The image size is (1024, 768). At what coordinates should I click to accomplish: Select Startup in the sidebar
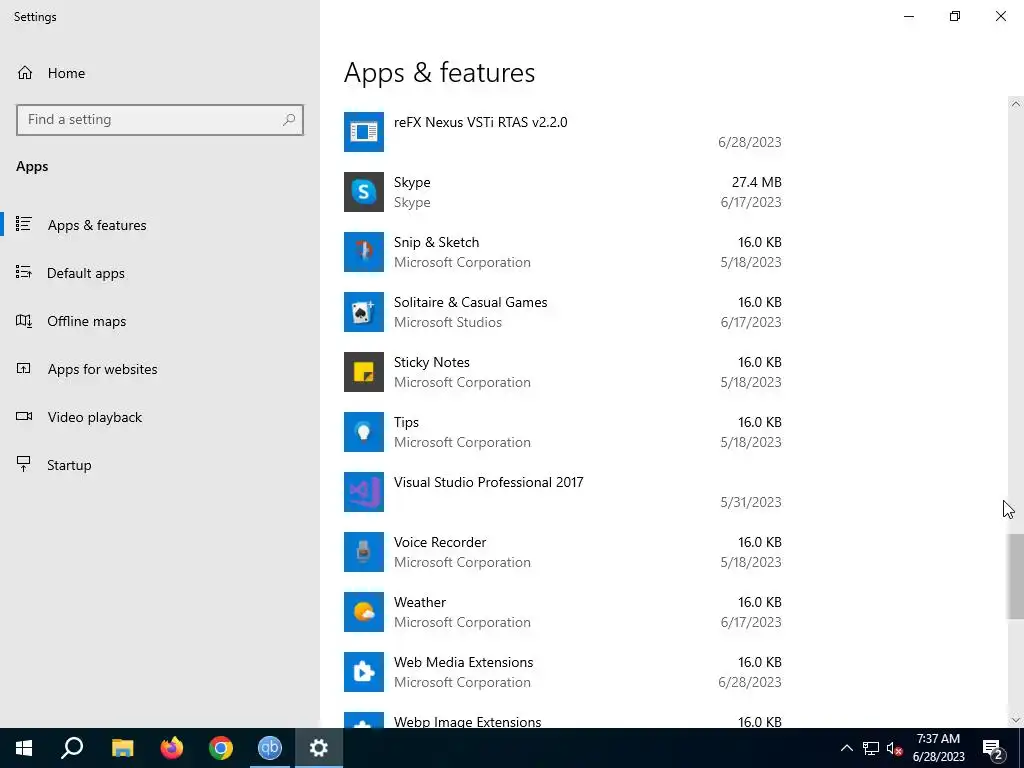tap(69, 465)
